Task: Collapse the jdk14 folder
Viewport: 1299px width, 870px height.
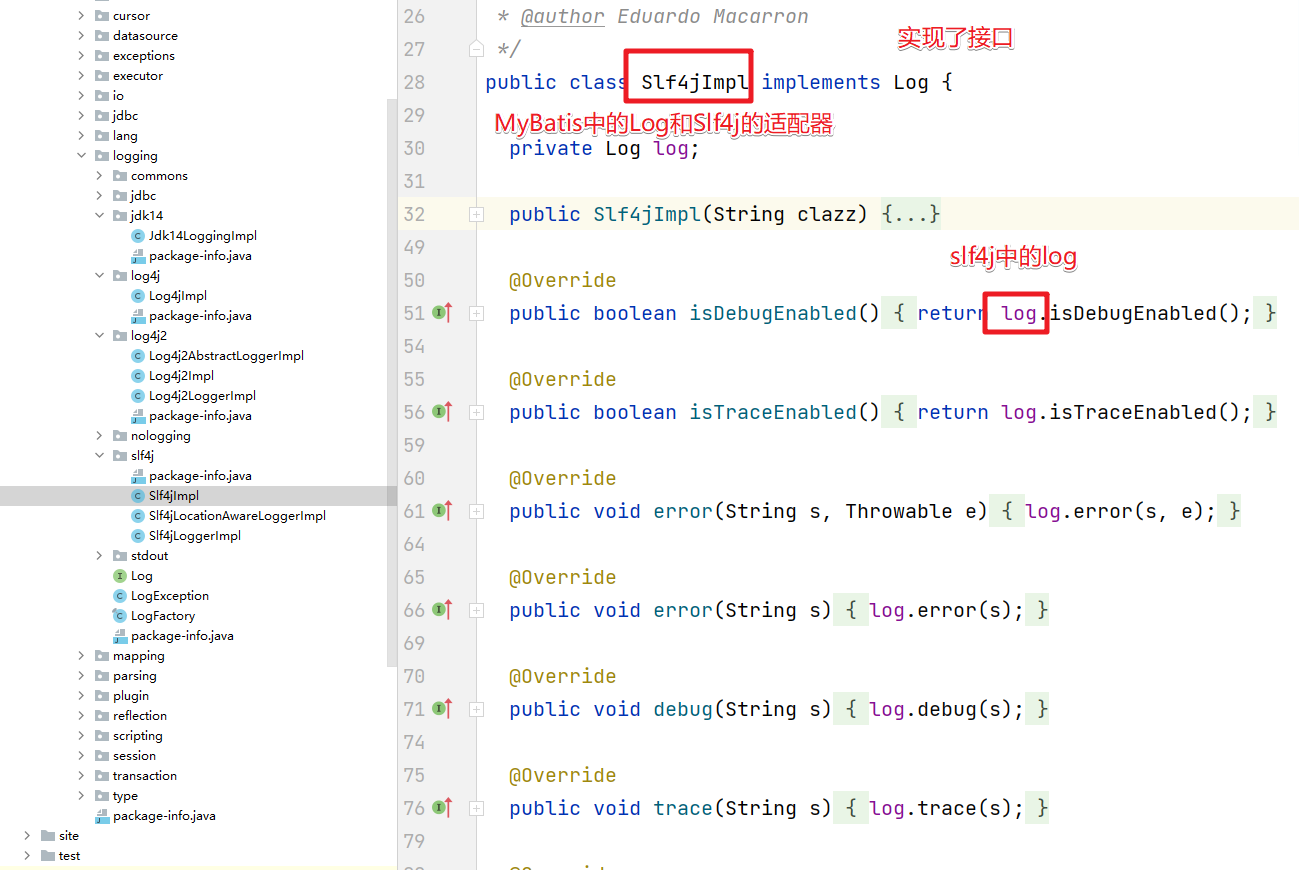Action: [100, 216]
